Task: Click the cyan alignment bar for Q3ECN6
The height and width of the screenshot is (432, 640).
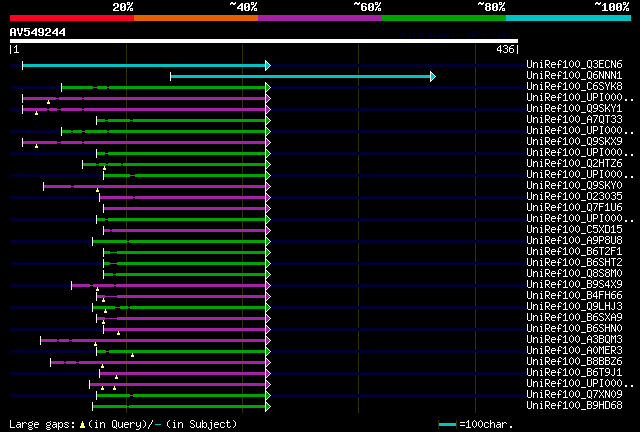Action: click(144, 65)
